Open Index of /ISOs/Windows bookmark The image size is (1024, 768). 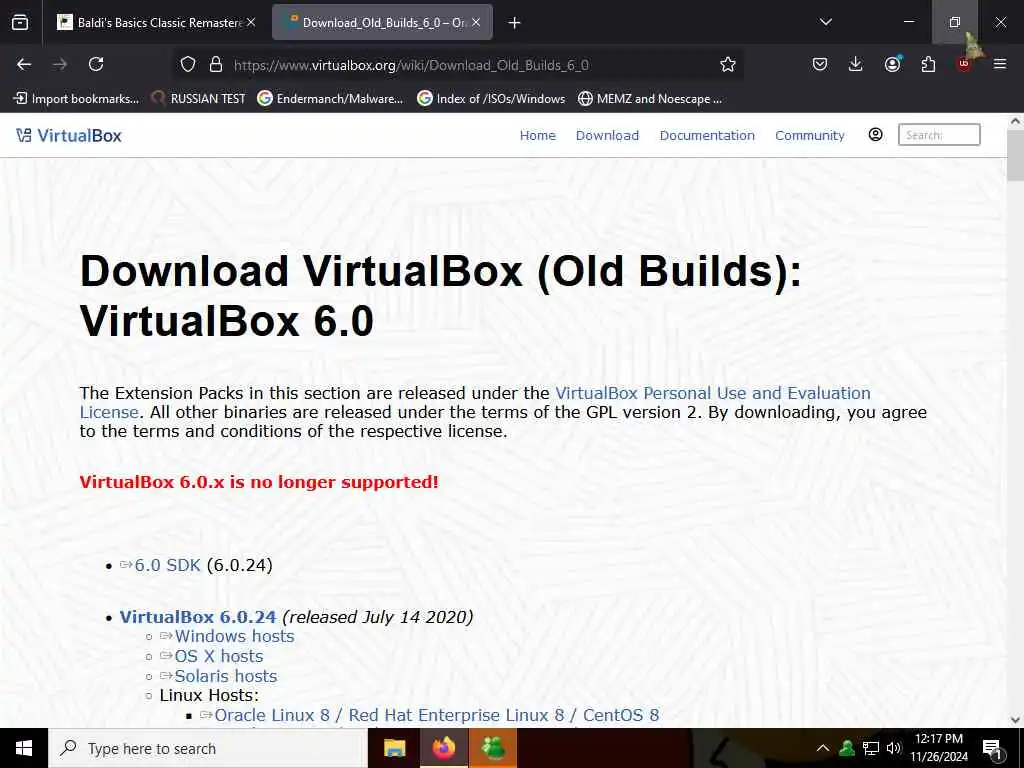pyautogui.click(x=491, y=99)
